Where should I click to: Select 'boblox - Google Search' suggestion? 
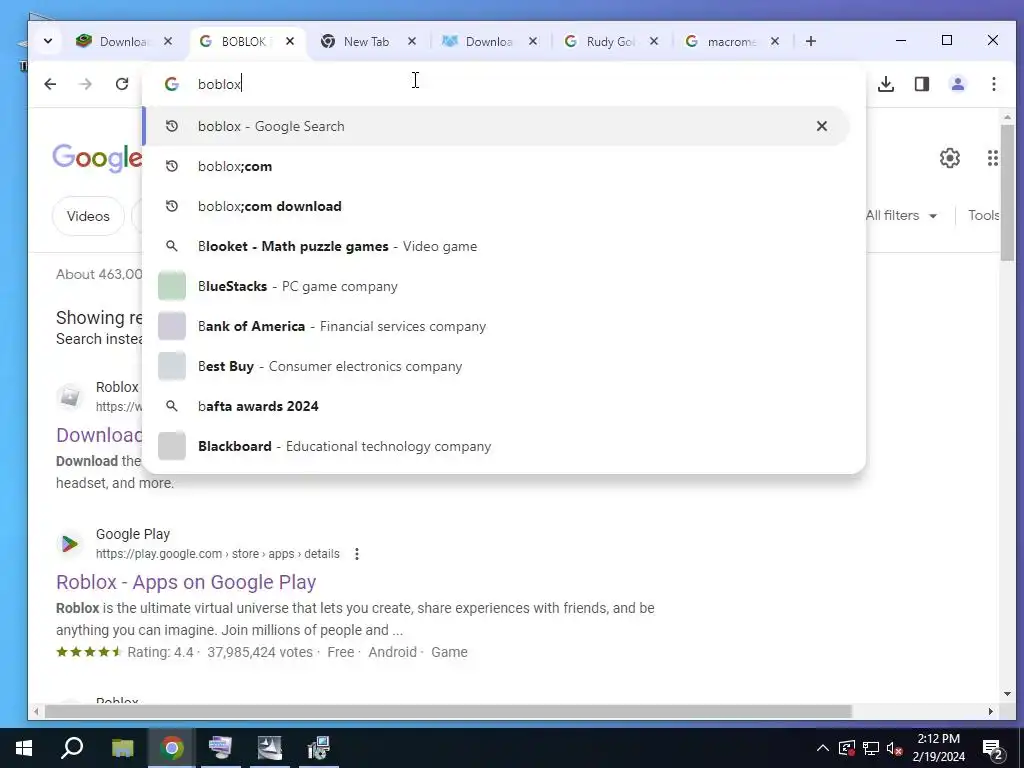(496, 126)
